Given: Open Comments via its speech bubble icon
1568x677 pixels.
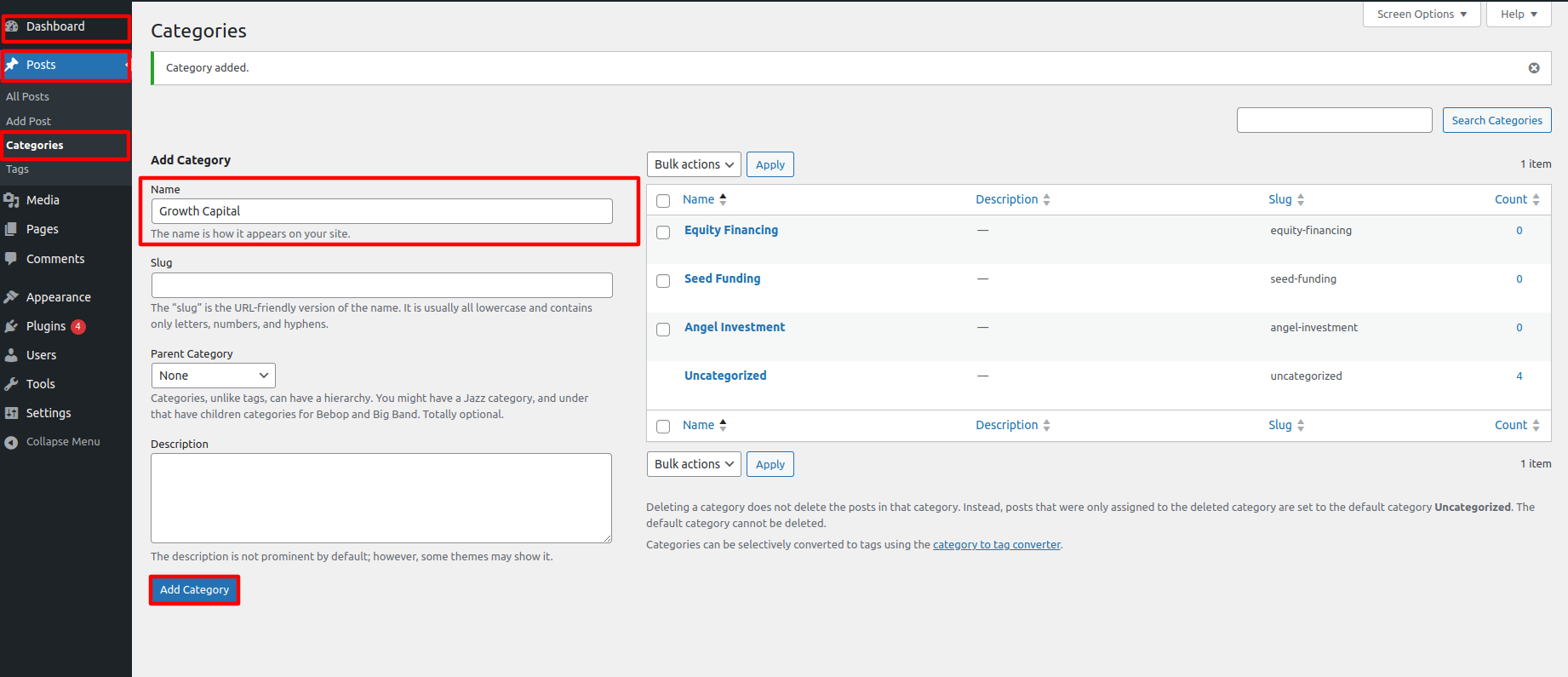Looking at the screenshot, I should click(11, 259).
